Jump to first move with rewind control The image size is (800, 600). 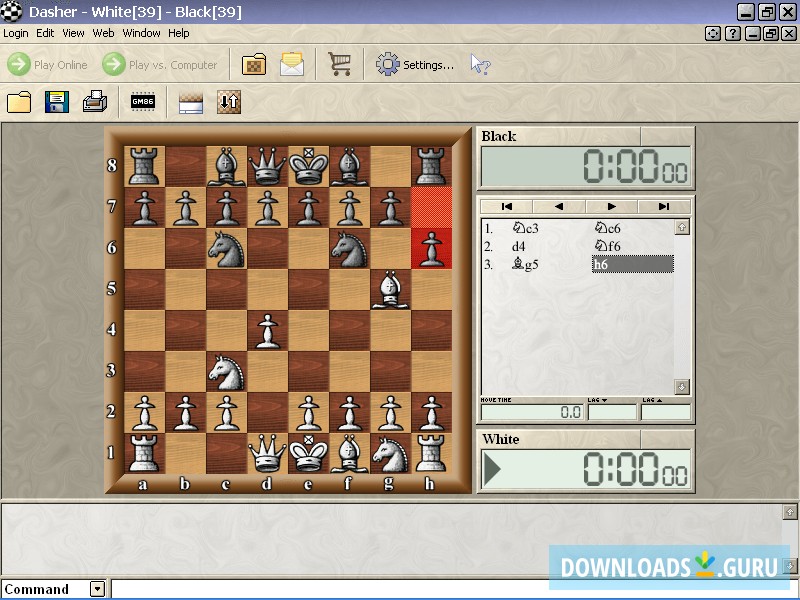[508, 206]
